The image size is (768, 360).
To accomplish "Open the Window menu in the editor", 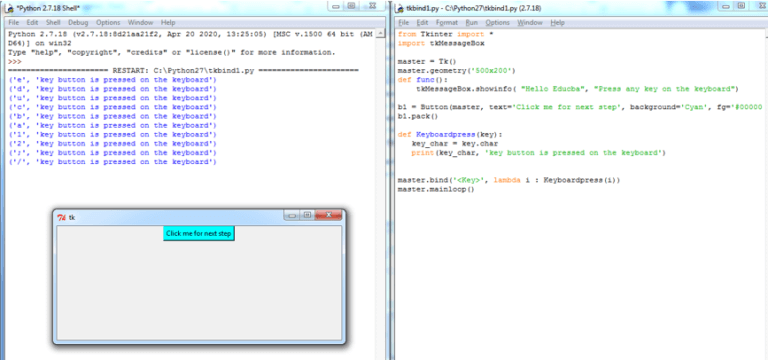I will point(530,23).
